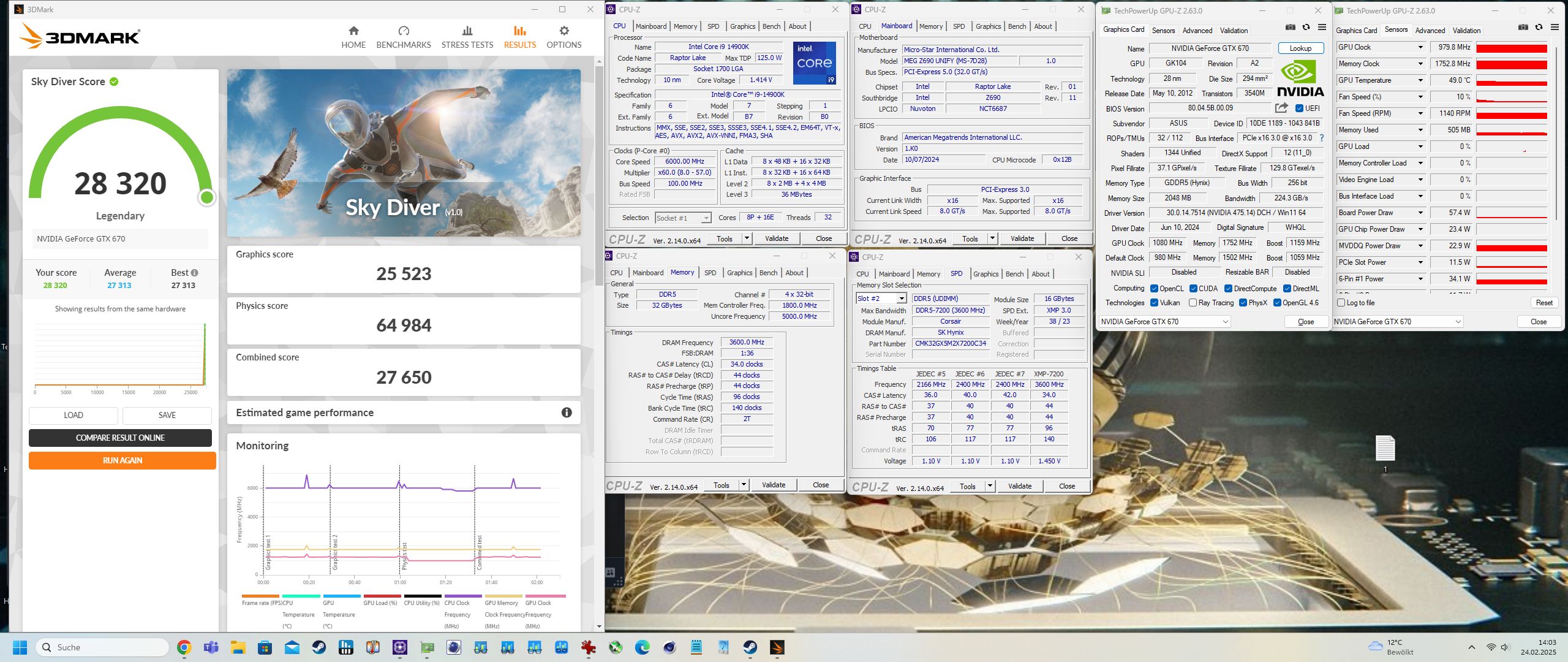Open Microsoft Teams from the taskbar
Viewport: 1568px width, 662px height.
coord(211,647)
